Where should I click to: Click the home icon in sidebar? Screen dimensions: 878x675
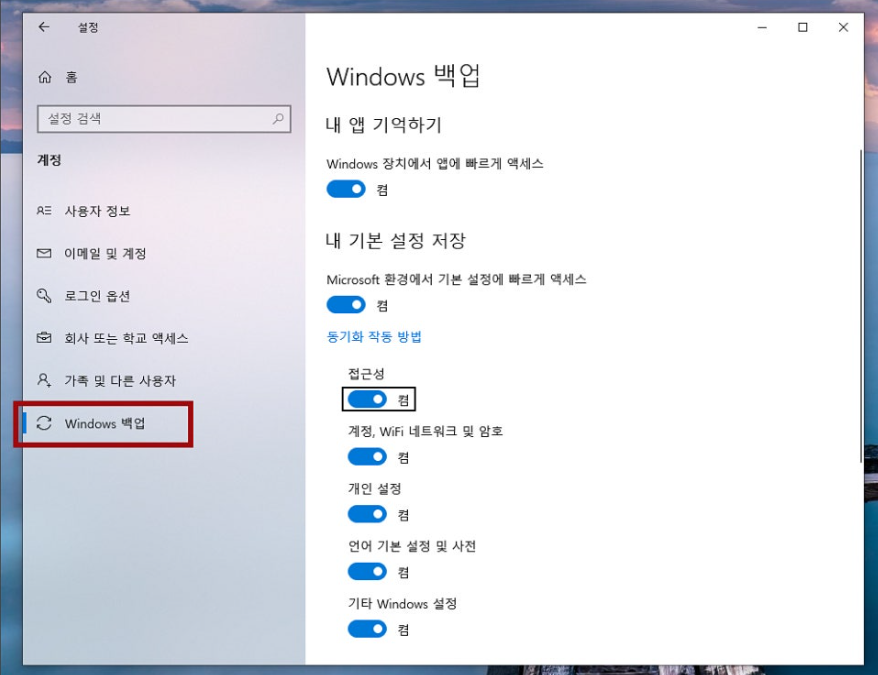tap(45, 77)
